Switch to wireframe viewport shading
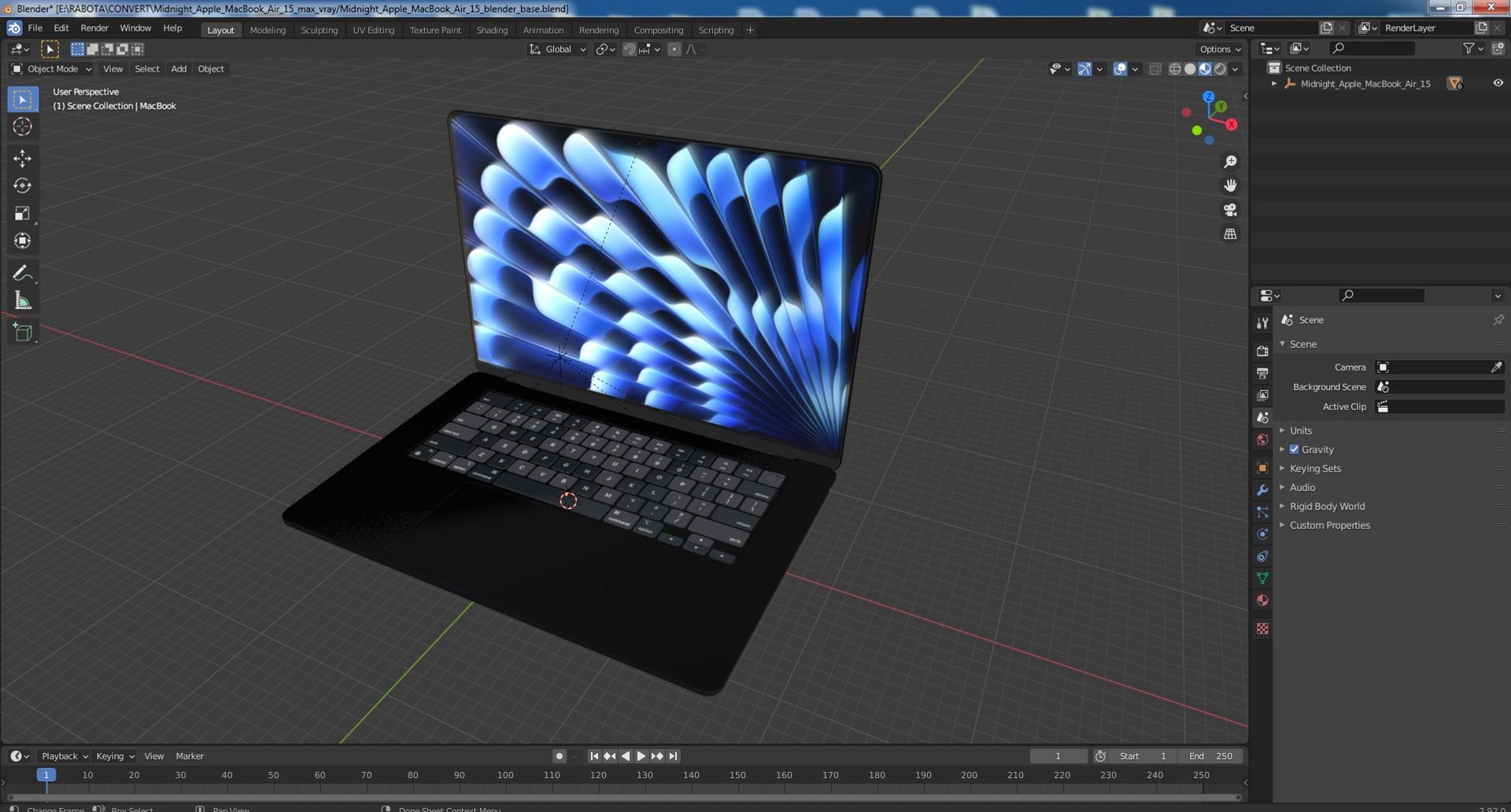1511x812 pixels. click(x=1175, y=69)
